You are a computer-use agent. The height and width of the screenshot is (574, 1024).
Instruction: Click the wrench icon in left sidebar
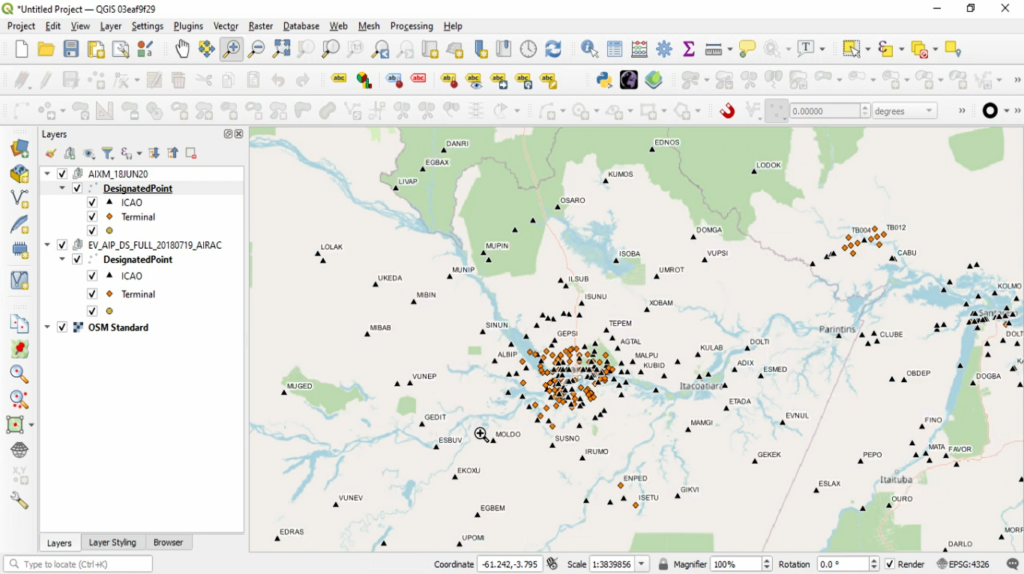click(x=19, y=501)
